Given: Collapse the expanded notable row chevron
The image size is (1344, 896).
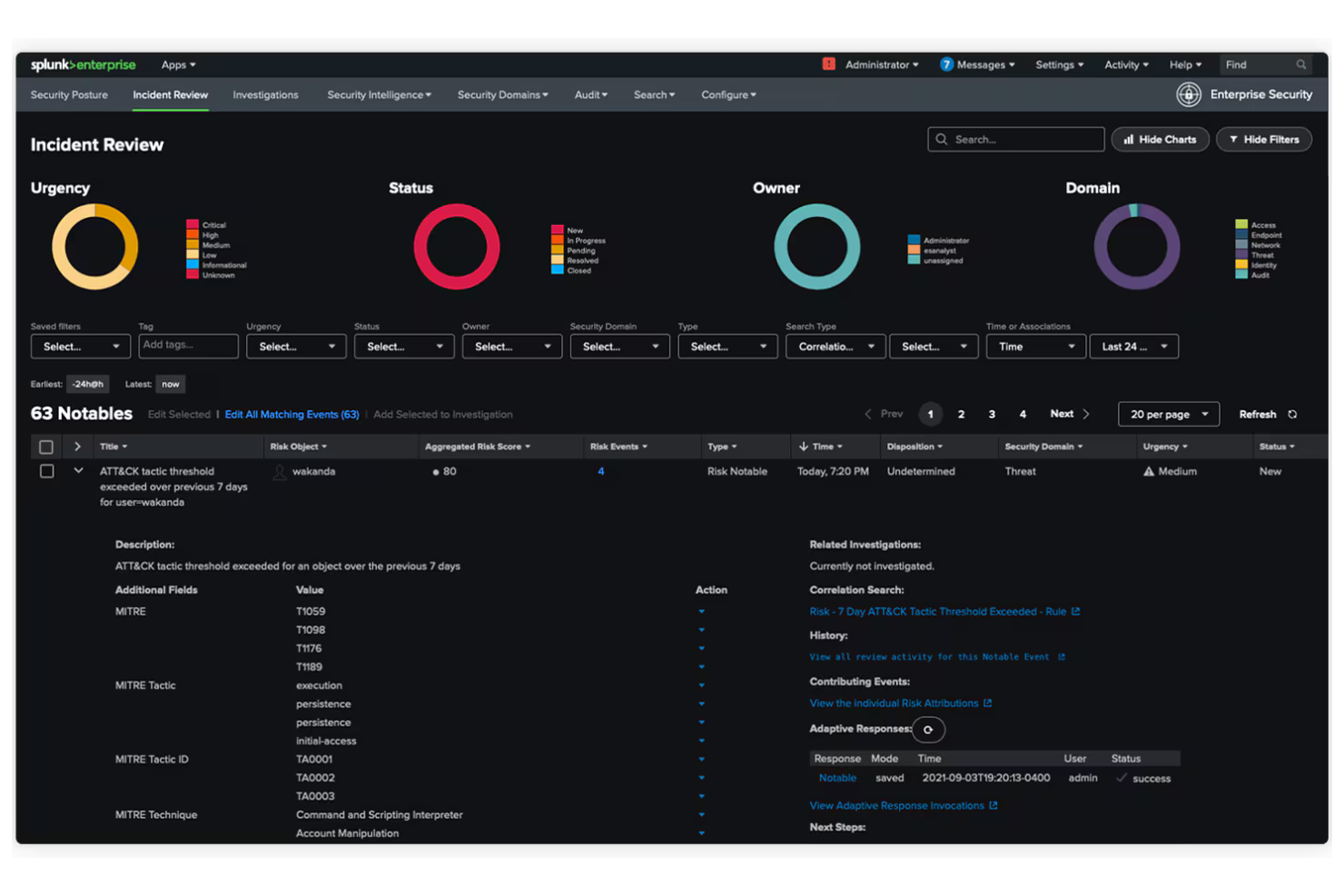Looking at the screenshot, I should [x=78, y=470].
